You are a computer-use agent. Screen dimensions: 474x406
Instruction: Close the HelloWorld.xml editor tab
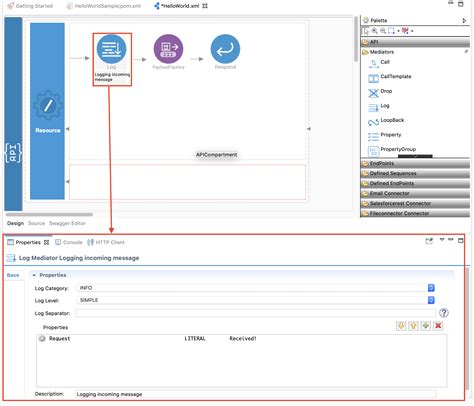(x=205, y=6)
